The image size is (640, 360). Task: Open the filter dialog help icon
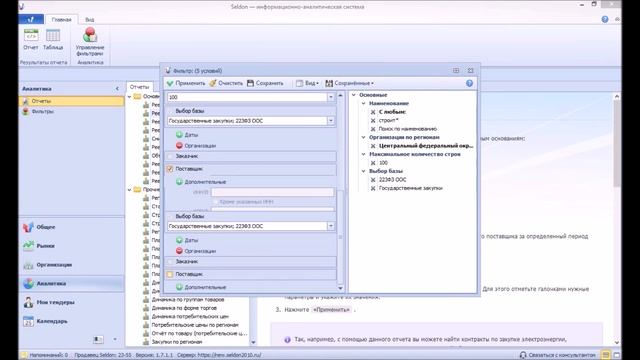tap(469, 83)
